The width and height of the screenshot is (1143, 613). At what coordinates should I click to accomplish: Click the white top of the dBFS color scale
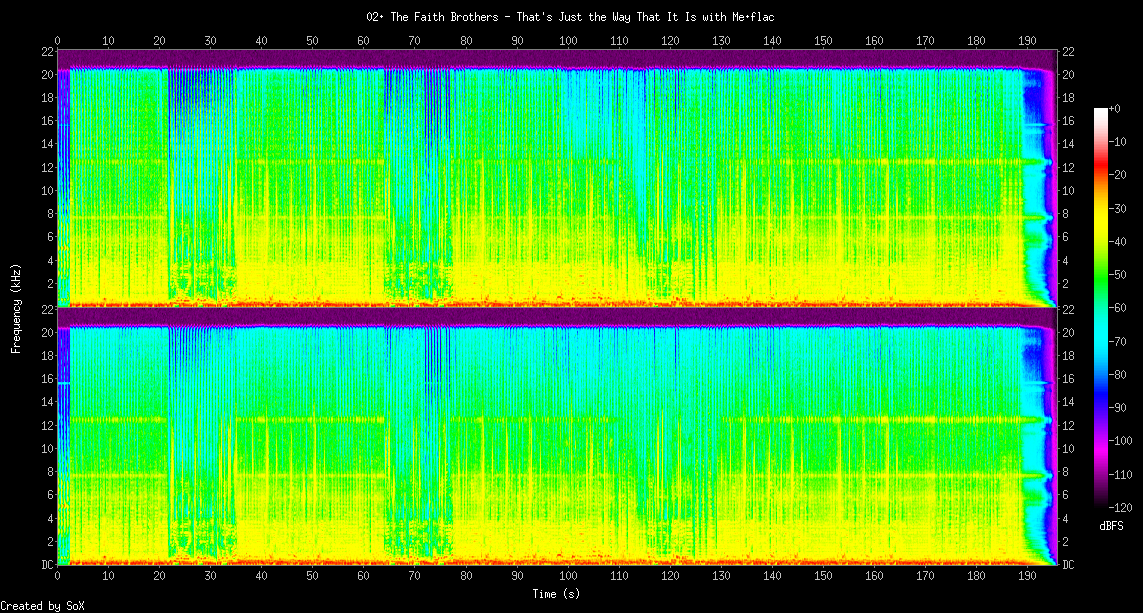1101,110
